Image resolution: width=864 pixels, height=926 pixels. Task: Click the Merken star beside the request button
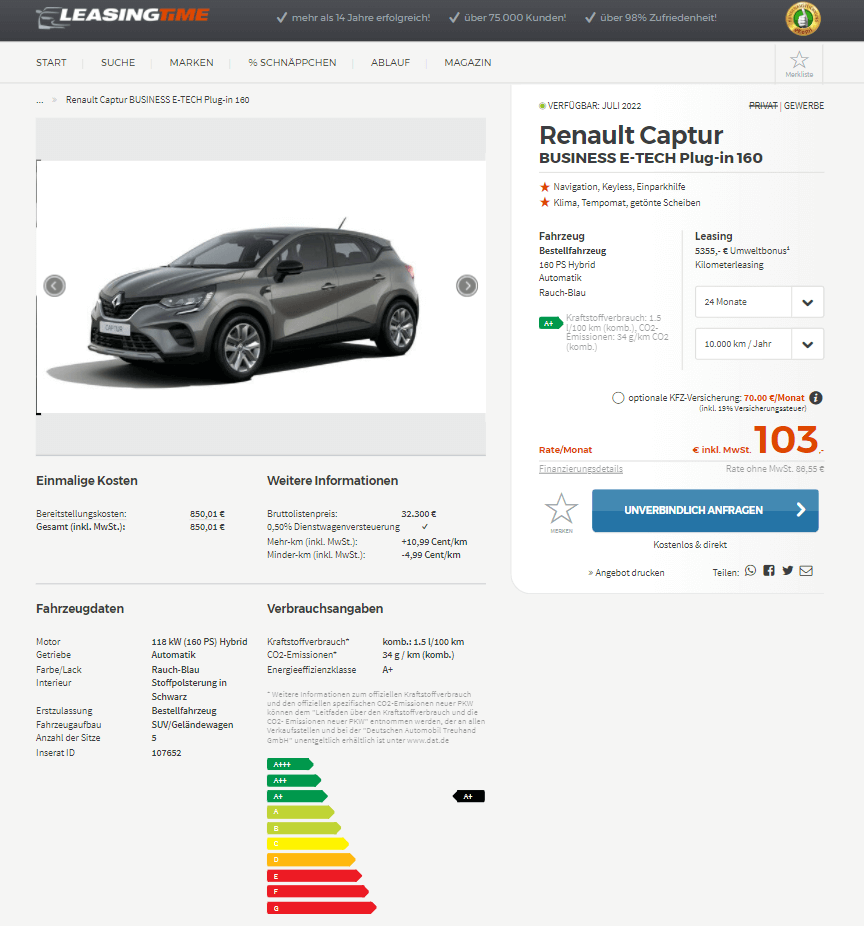point(561,510)
